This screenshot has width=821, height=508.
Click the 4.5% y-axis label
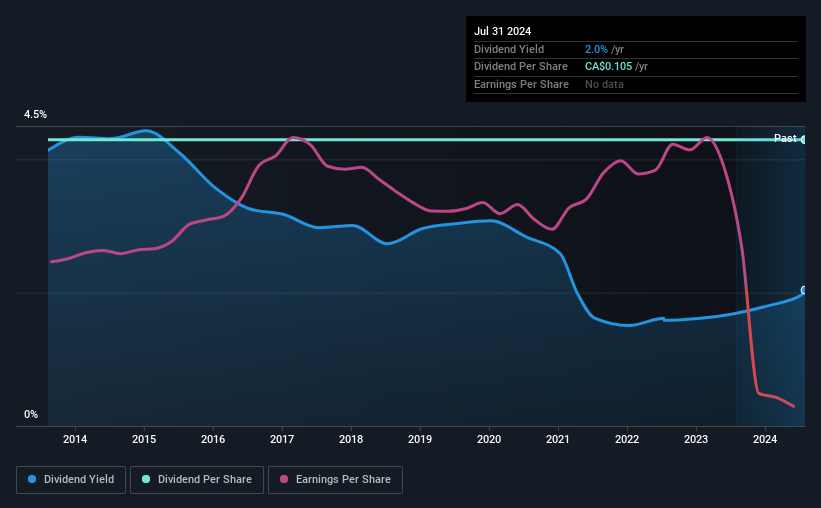pyautogui.click(x=35, y=115)
